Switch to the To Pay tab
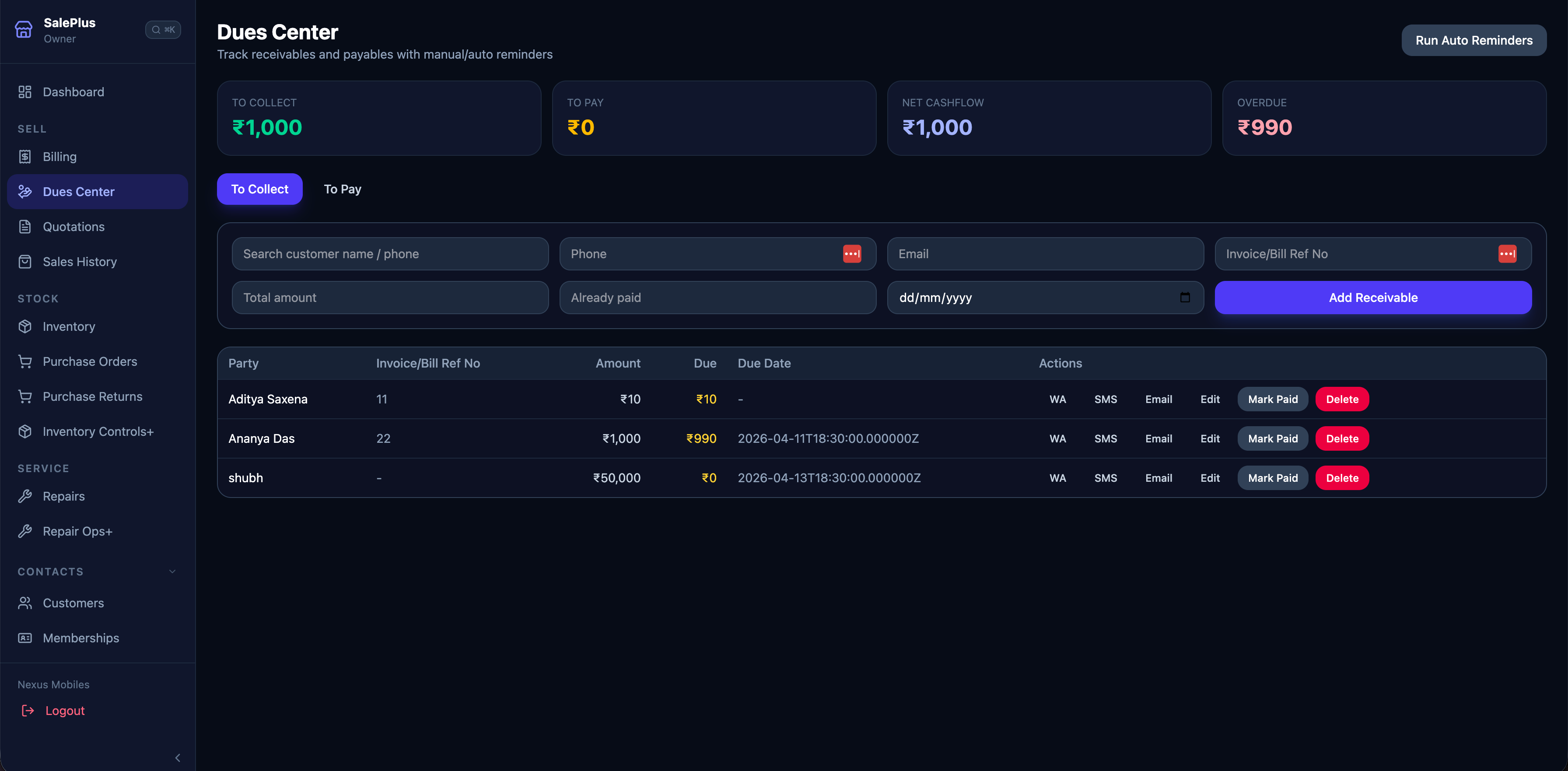The height and width of the screenshot is (771, 1568). [x=342, y=189]
